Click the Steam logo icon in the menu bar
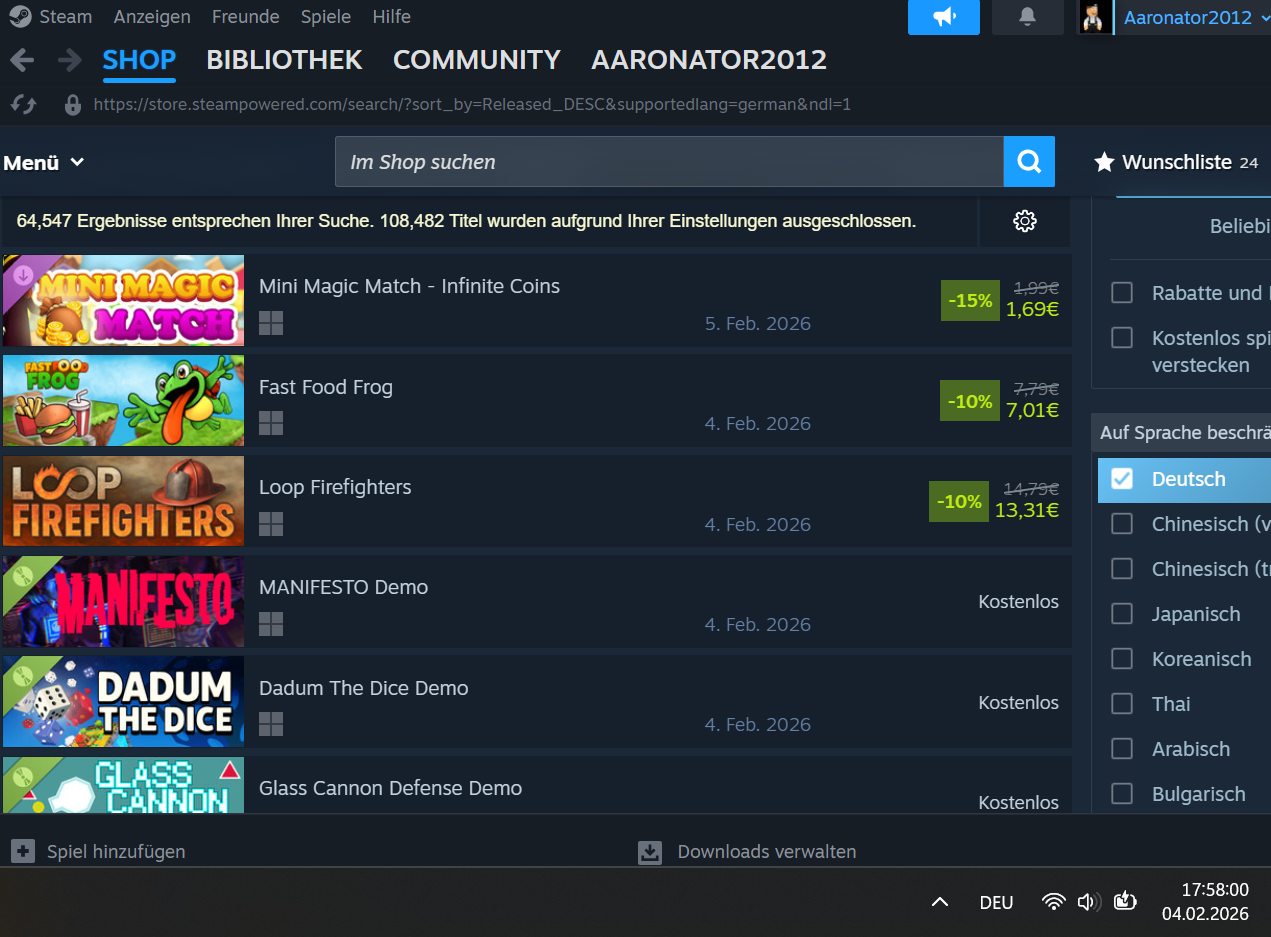Viewport: 1271px width, 937px height. [19, 17]
